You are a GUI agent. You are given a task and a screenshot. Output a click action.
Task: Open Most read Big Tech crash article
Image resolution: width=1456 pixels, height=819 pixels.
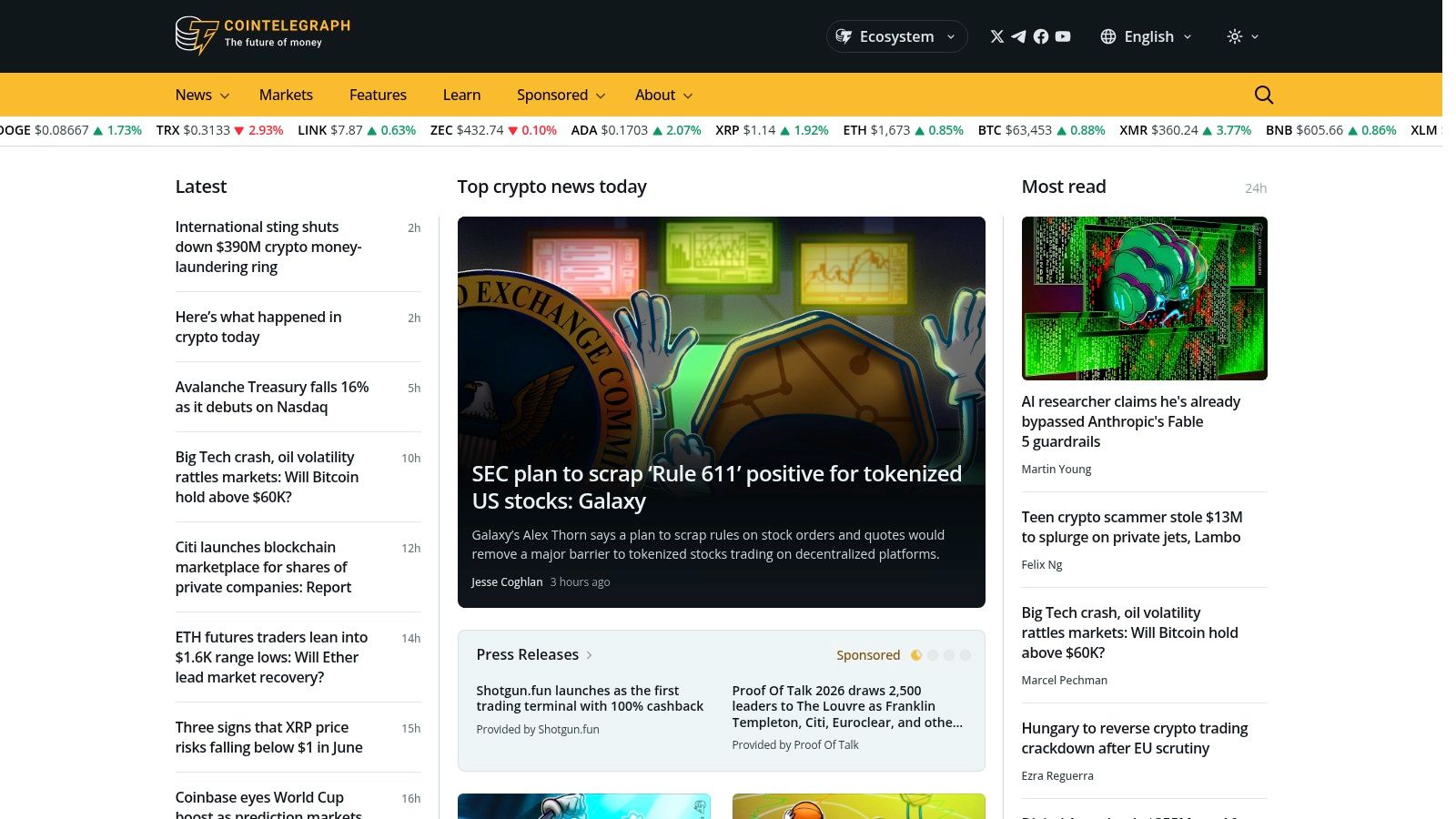coord(1129,632)
